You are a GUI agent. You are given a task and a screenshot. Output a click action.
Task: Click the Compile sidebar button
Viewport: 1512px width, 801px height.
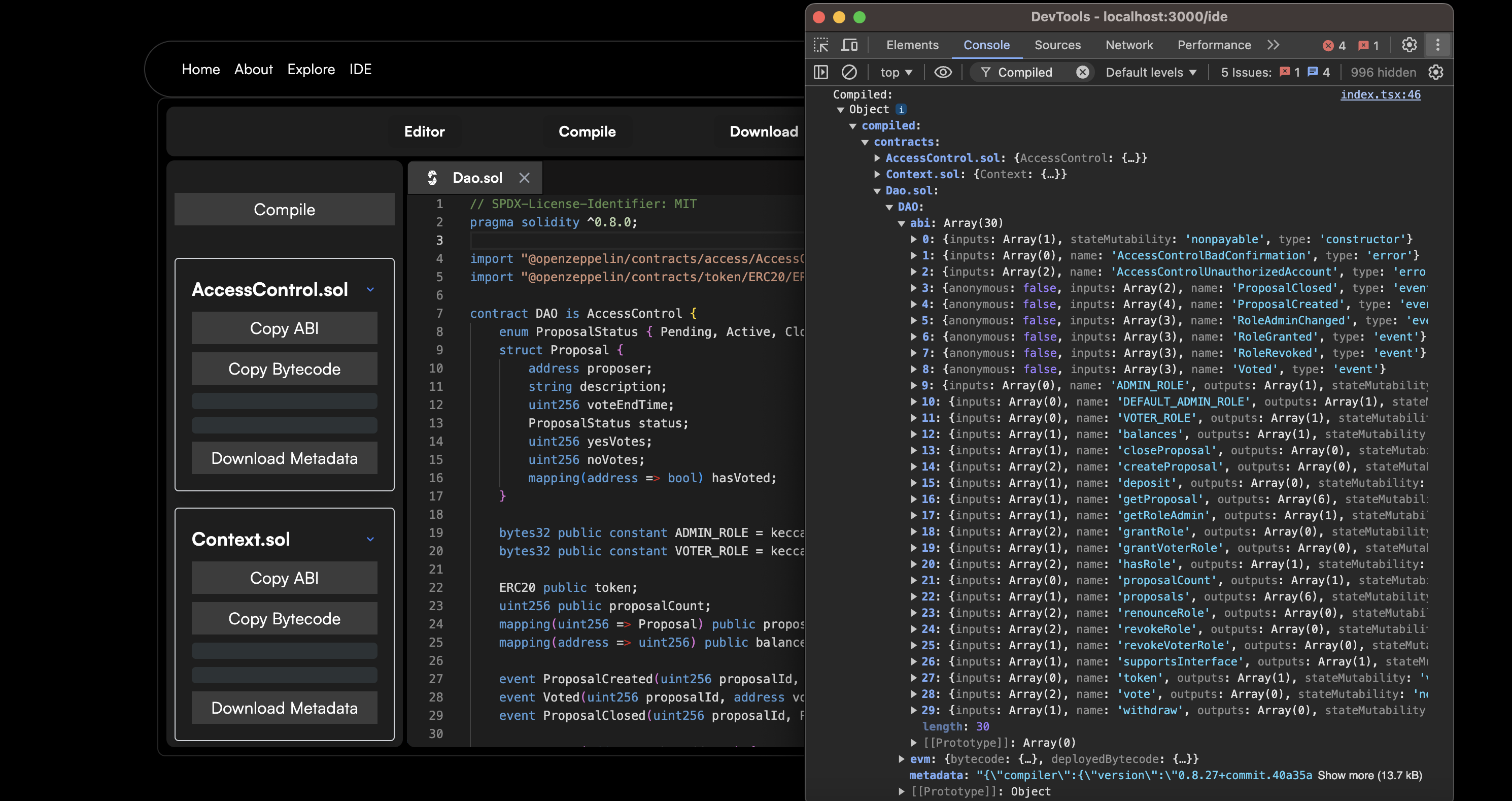tap(284, 210)
